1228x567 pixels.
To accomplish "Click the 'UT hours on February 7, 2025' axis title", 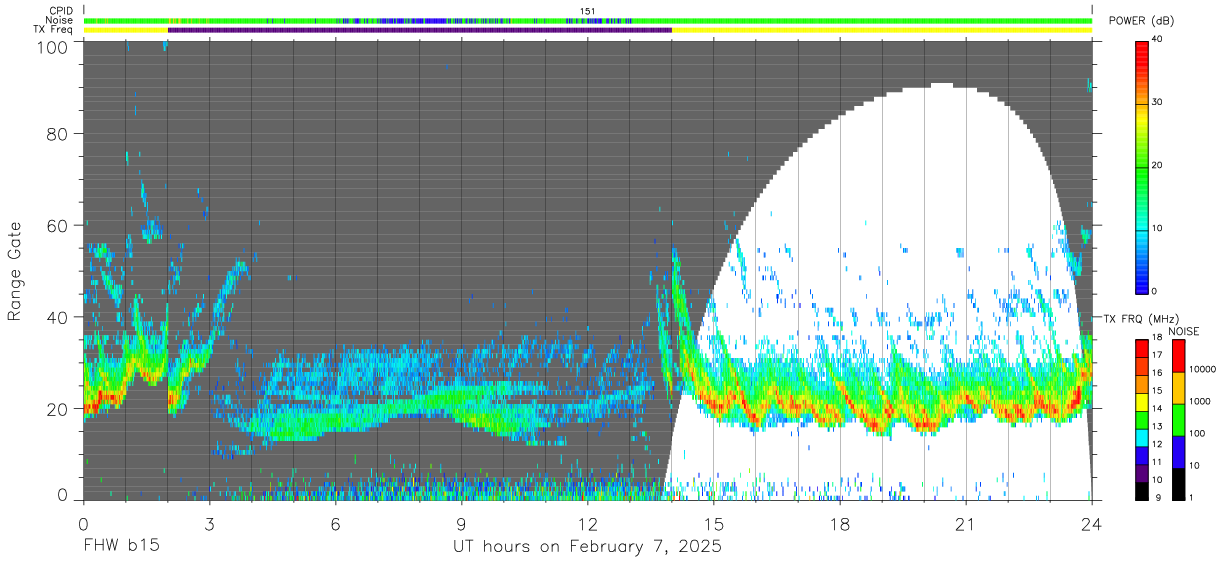I will [x=587, y=547].
